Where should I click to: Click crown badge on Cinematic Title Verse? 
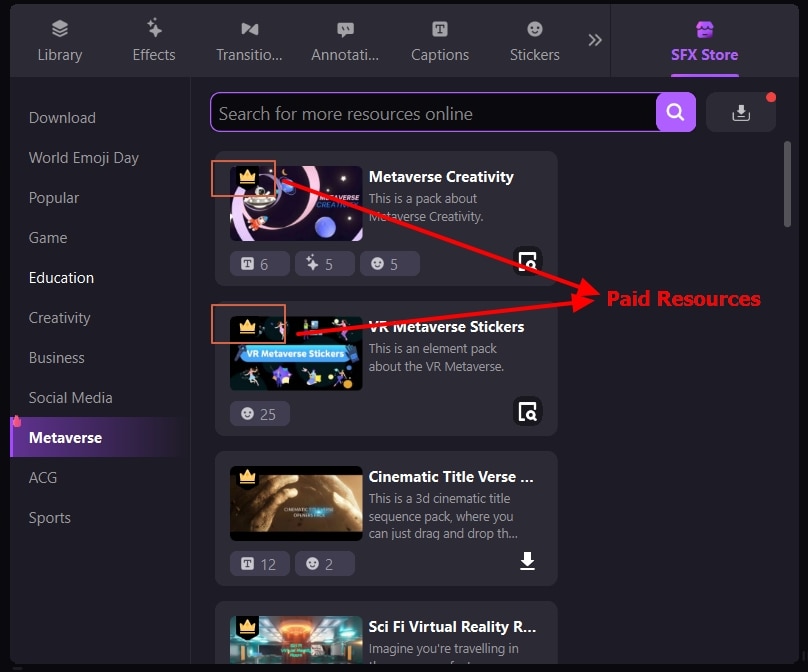[247, 477]
